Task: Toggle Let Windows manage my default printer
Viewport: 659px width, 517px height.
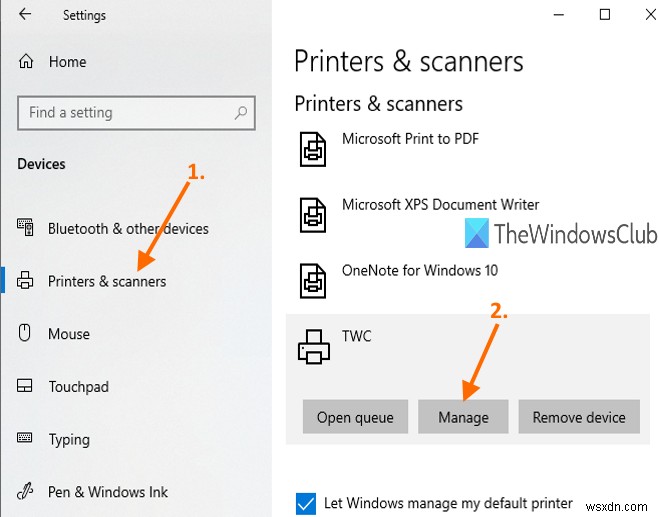Action: click(x=306, y=504)
